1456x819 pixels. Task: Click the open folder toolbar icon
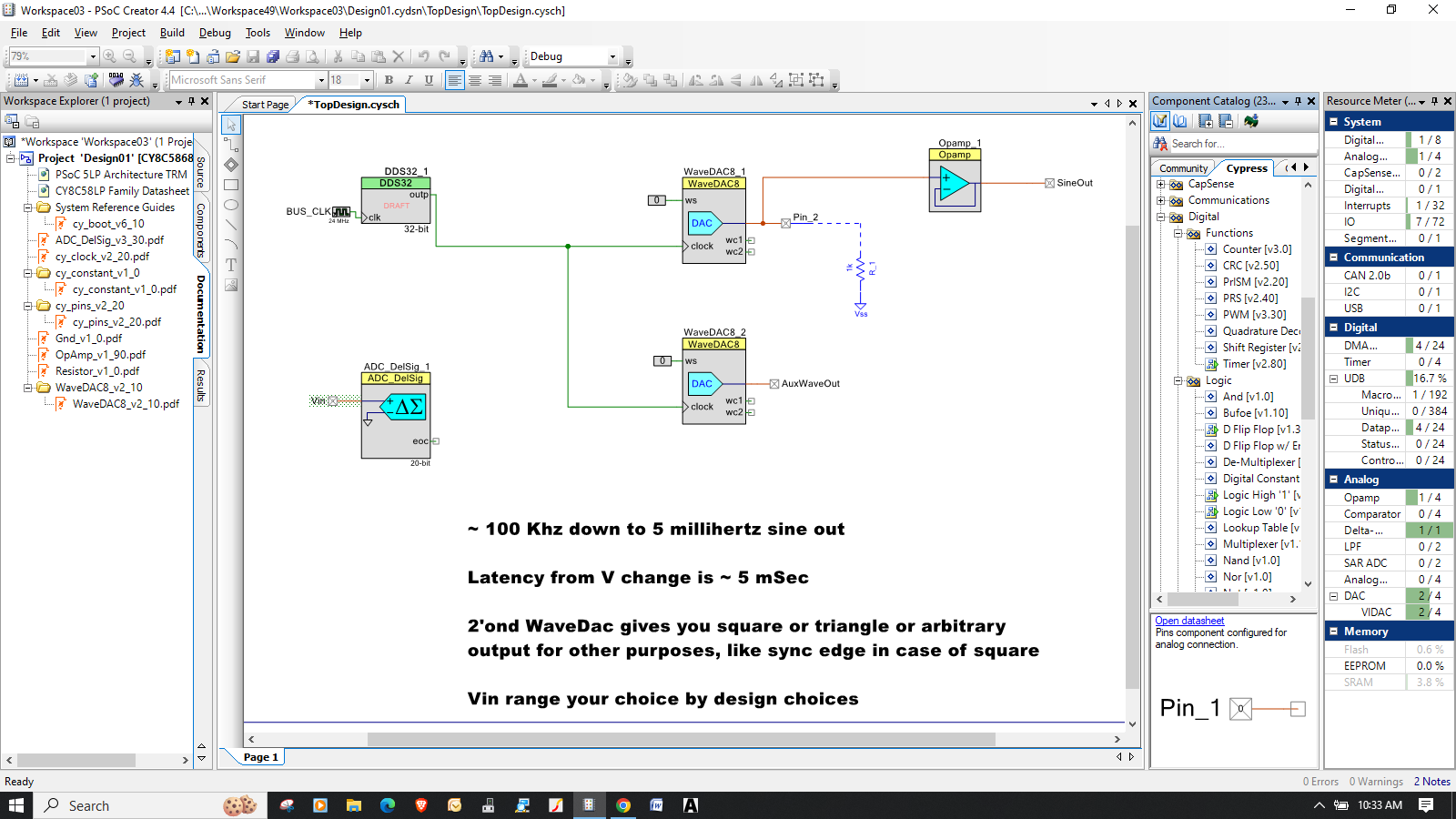pyautogui.click(x=233, y=56)
